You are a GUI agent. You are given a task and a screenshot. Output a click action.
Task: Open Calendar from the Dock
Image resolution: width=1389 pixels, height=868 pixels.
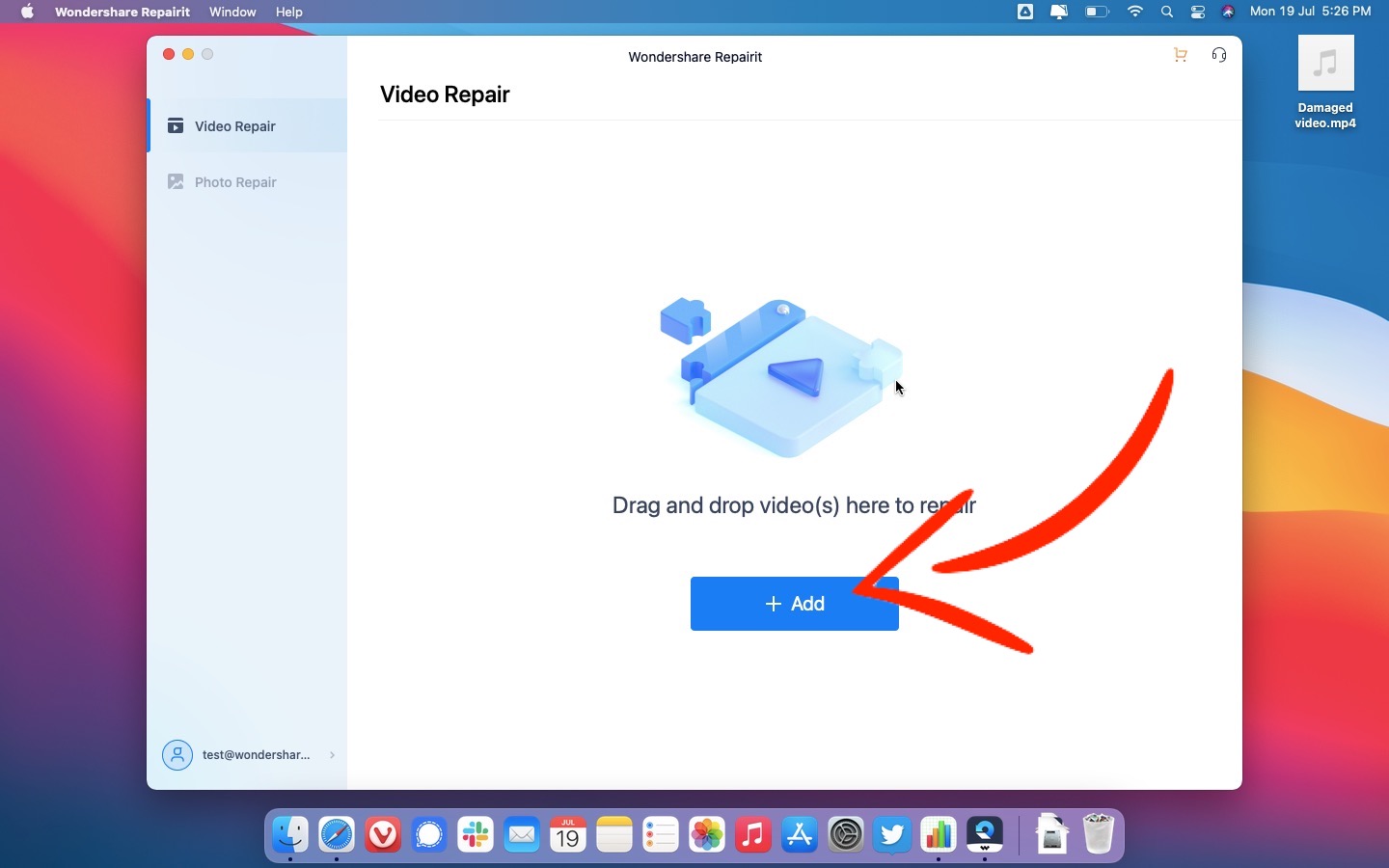click(x=568, y=834)
